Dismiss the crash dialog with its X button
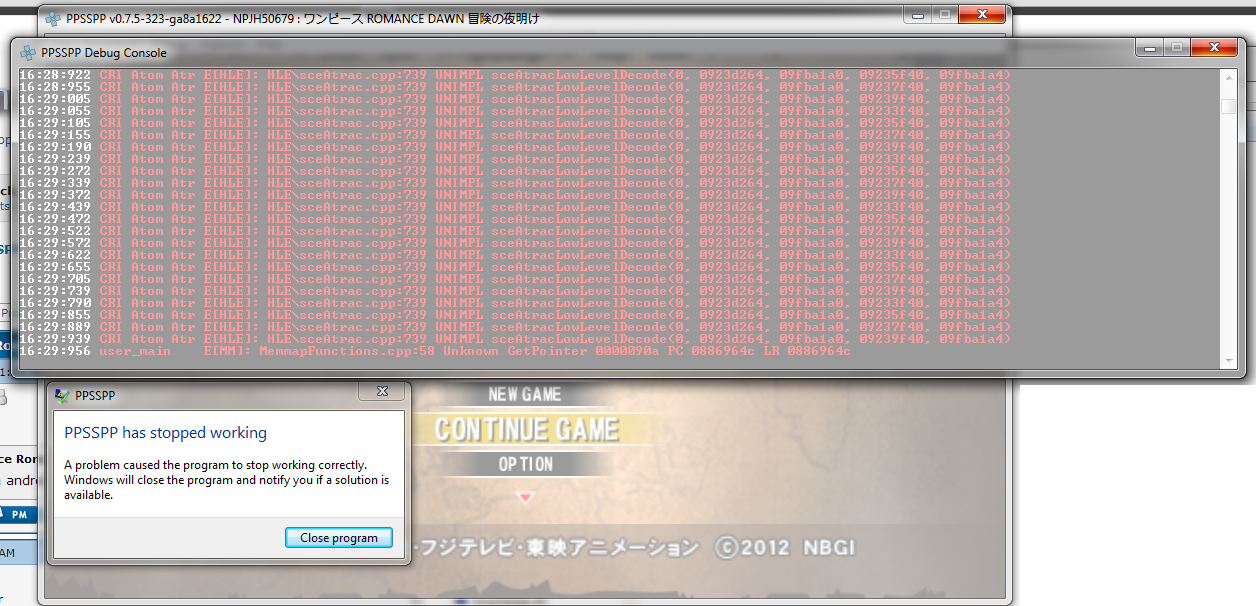 click(383, 391)
